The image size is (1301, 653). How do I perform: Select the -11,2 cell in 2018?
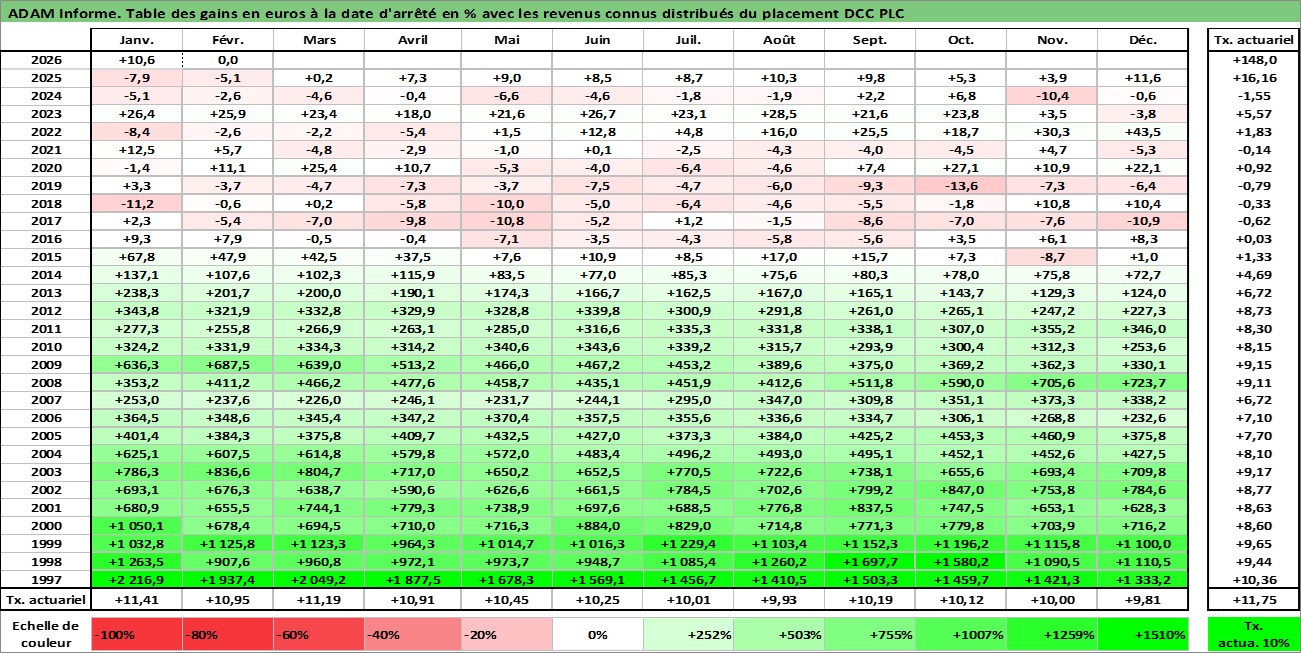coord(137,203)
